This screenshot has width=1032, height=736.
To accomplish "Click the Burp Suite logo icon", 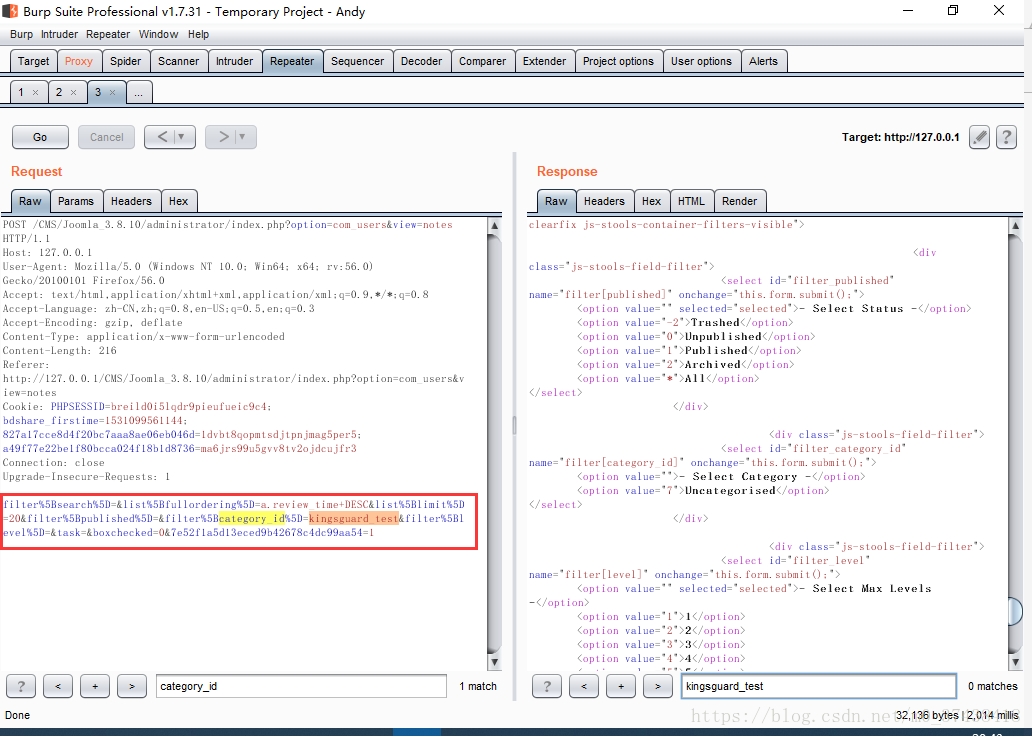I will pos(10,11).
